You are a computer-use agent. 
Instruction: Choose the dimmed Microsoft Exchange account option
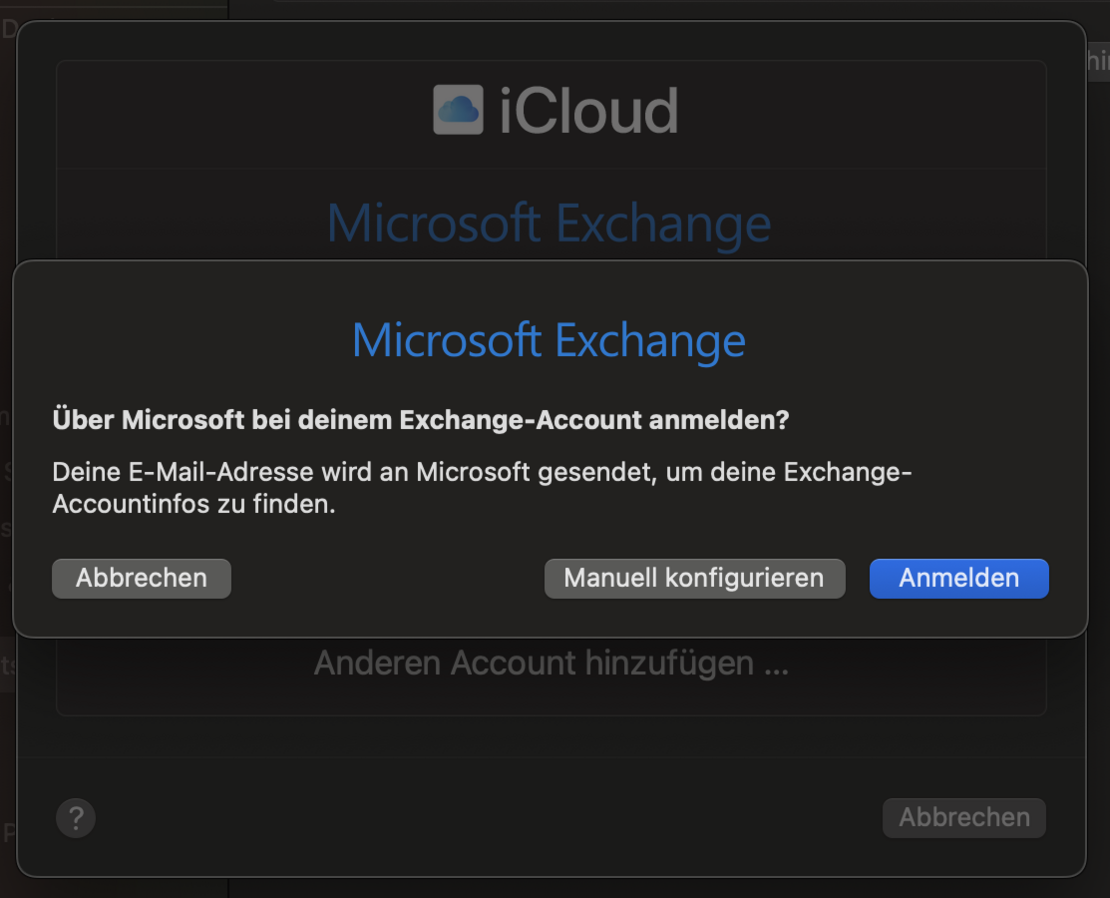(549, 223)
